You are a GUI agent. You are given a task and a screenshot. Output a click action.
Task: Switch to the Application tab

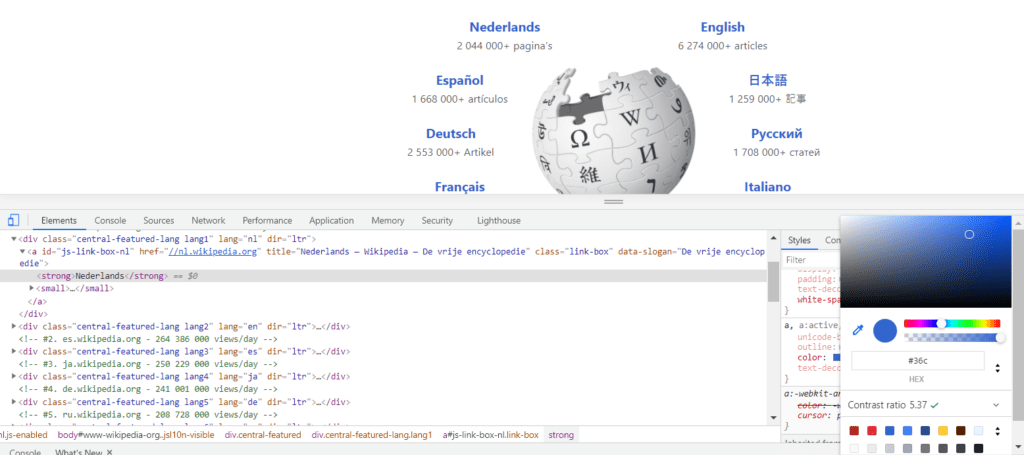click(332, 221)
